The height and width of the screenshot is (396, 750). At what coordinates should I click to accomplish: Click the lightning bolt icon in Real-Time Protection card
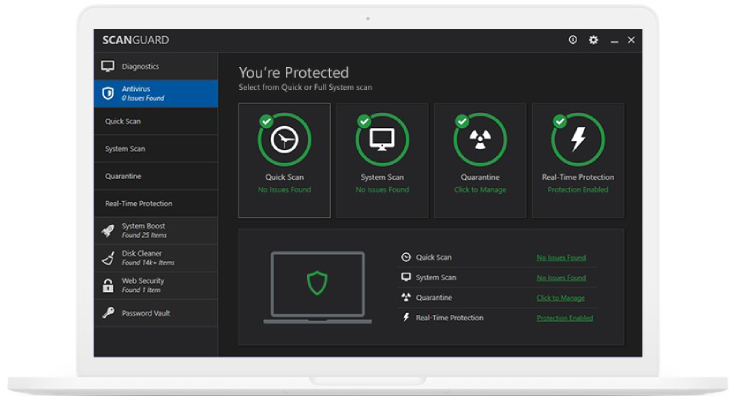[578, 139]
